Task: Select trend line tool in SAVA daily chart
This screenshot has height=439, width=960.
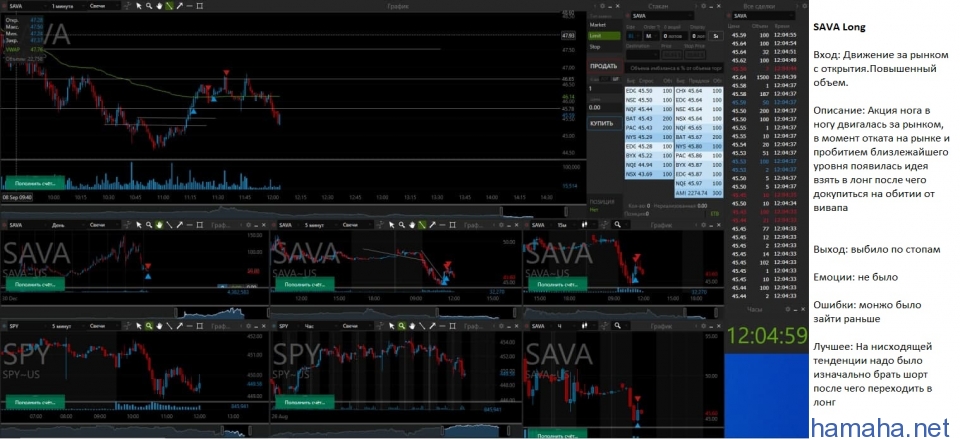Action: tap(169, 225)
